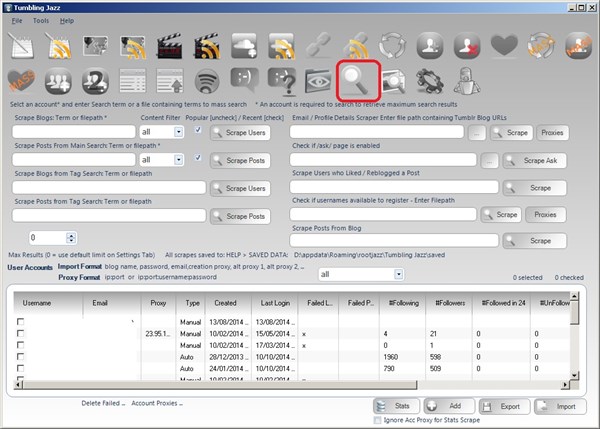The height and width of the screenshot is (429, 600).
Task: Click the cloud with plus sign icon
Action: point(245,46)
